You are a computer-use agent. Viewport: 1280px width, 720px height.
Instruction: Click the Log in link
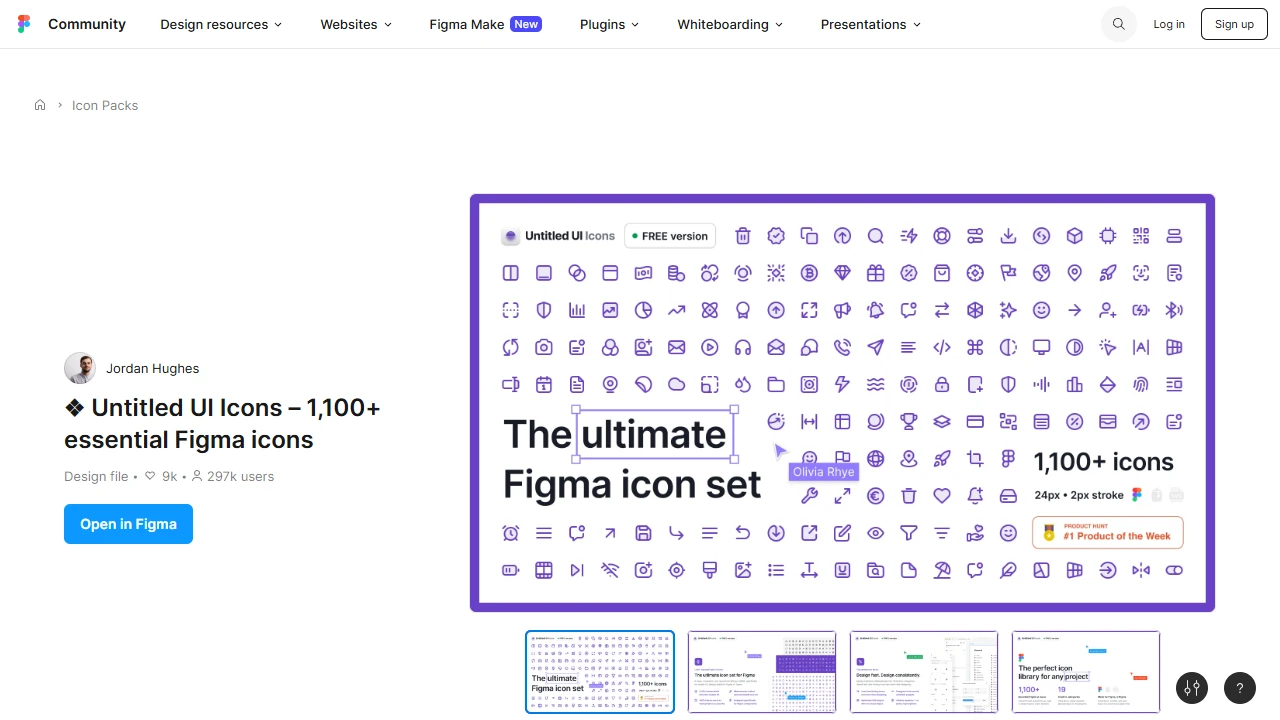(x=1168, y=23)
